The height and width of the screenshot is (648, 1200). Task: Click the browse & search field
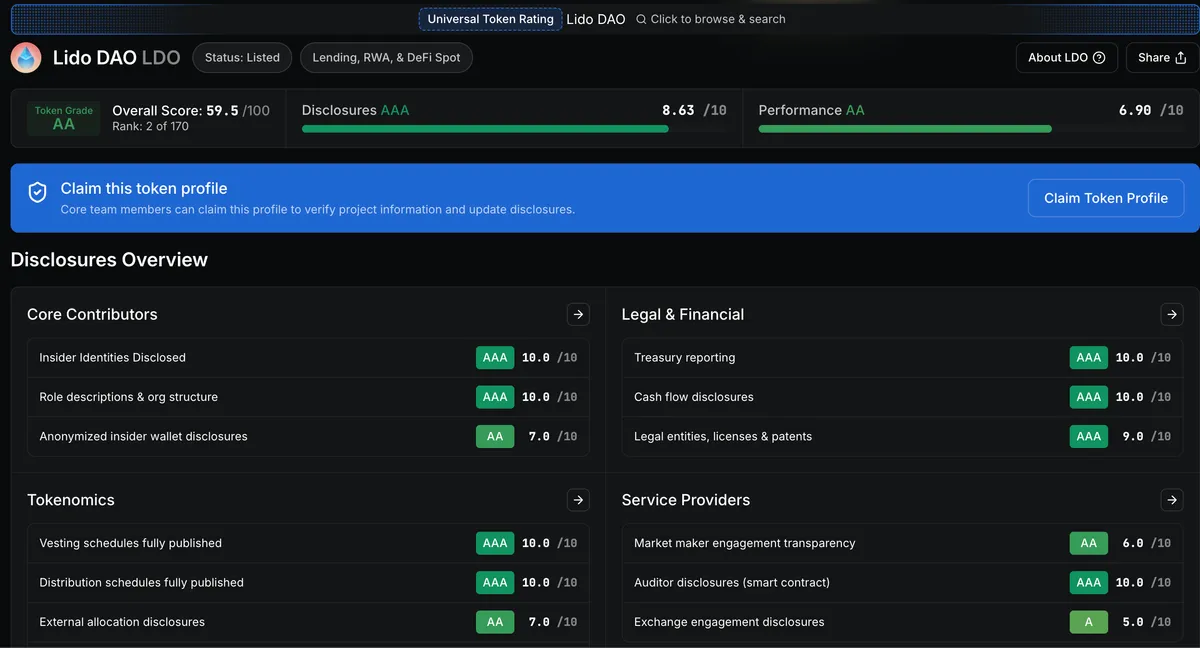(711, 19)
